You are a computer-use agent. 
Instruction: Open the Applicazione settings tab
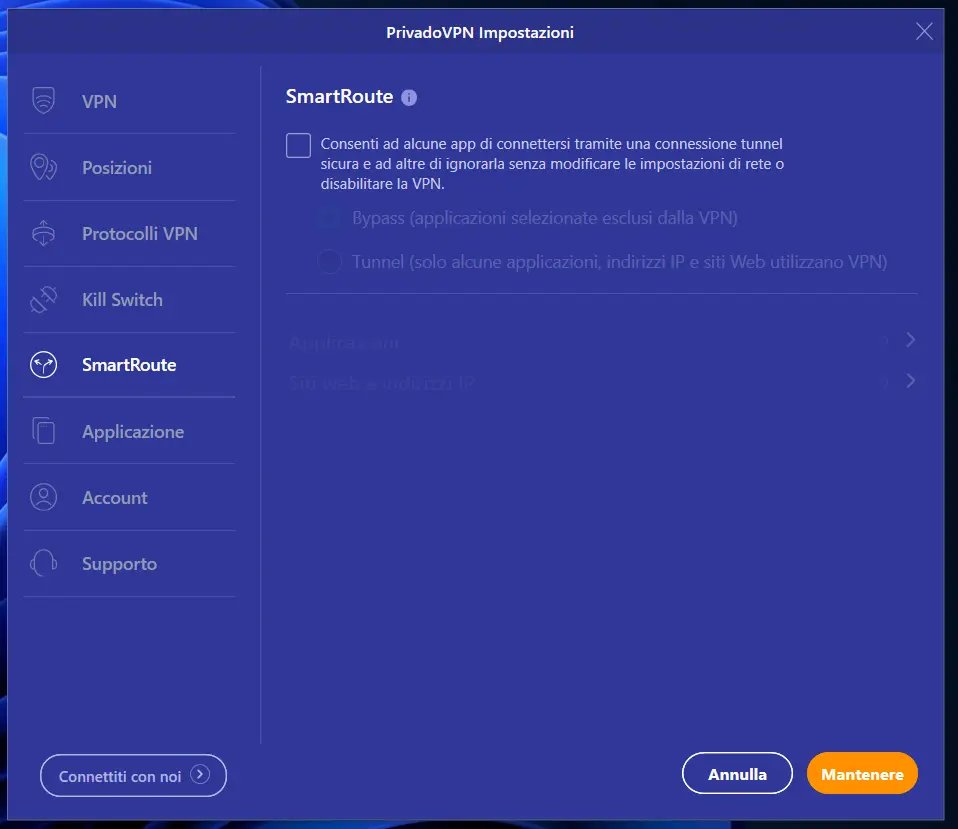tap(129, 431)
